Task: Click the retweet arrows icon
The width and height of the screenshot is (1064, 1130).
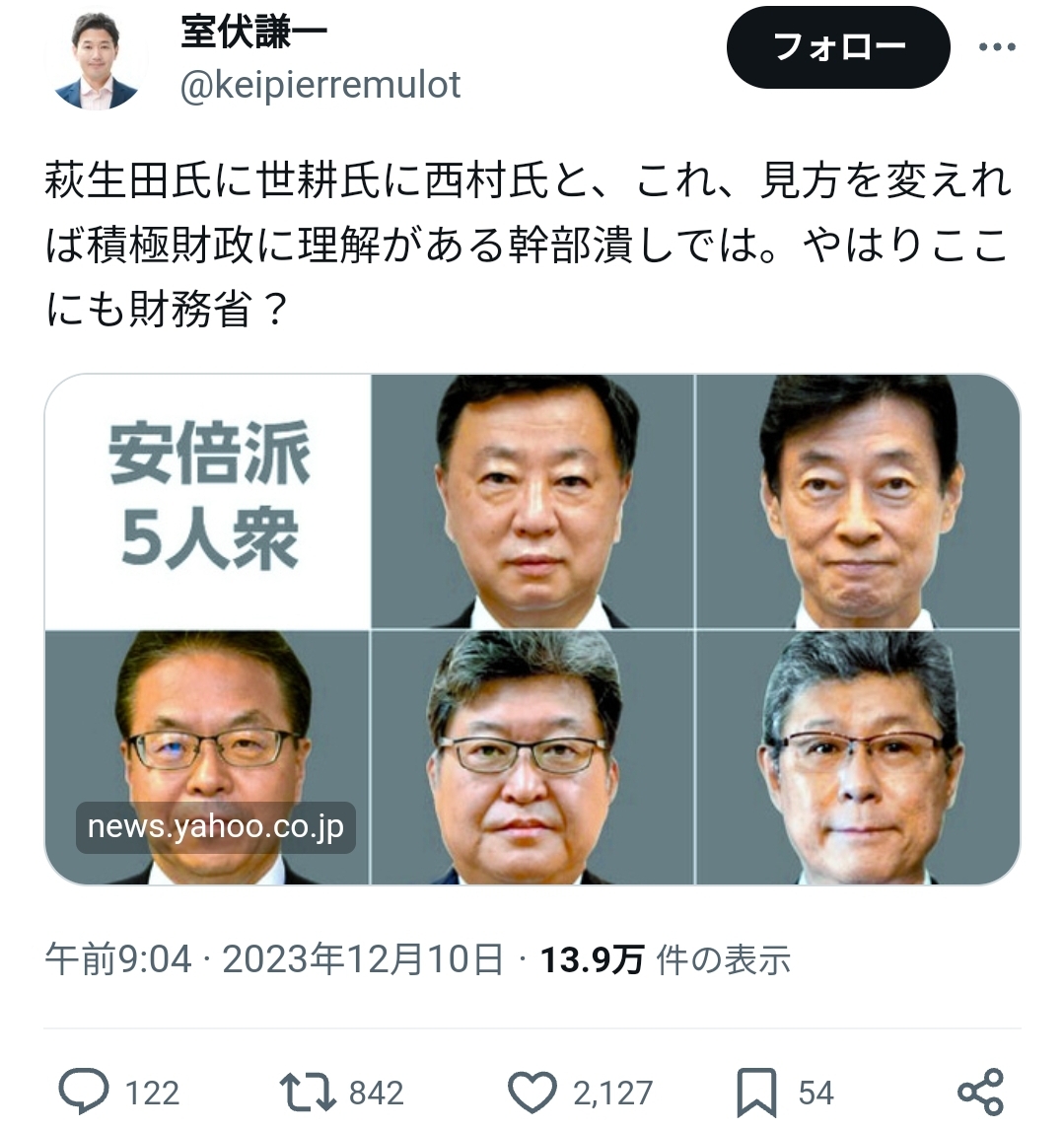Action: pos(307,1092)
